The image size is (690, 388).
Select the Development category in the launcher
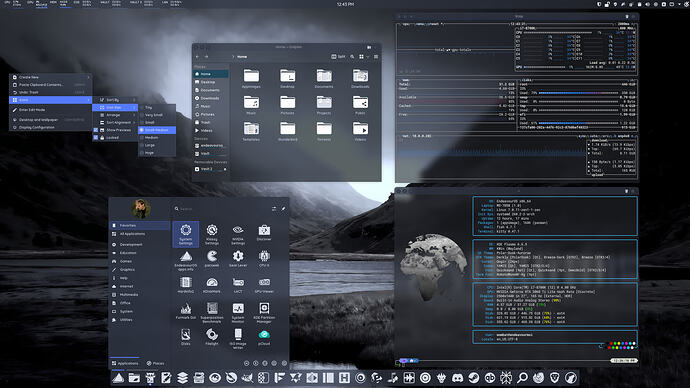[x=140, y=244]
